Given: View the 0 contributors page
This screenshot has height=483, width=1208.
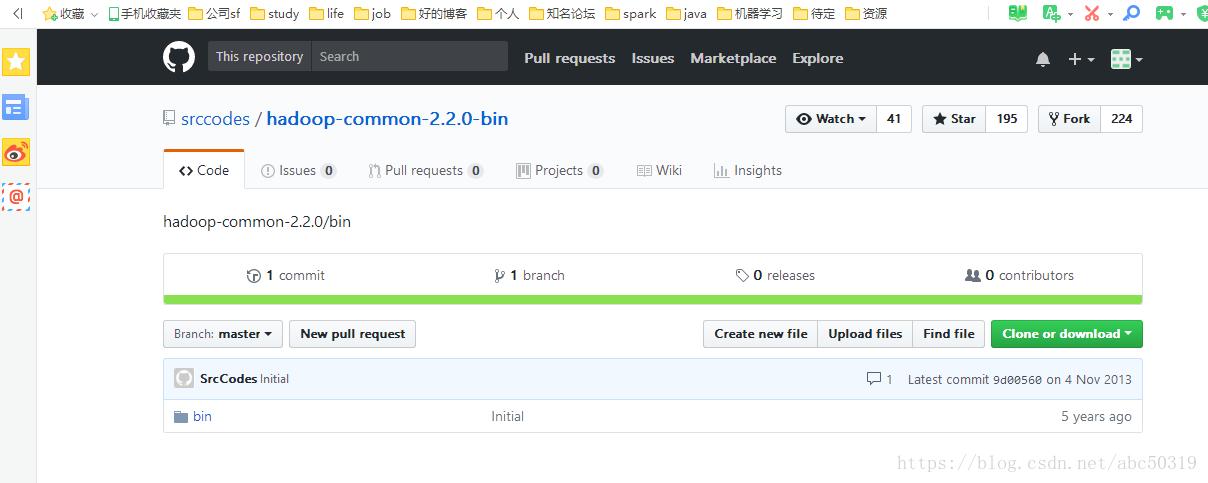Looking at the screenshot, I should [1019, 275].
